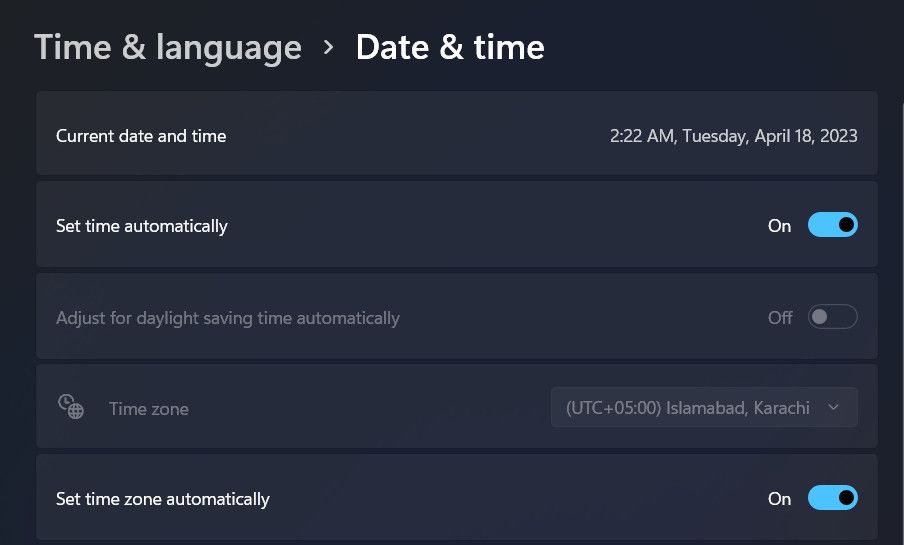Click the Time zone label text
This screenshot has width=904, height=545.
pyautogui.click(x=149, y=408)
